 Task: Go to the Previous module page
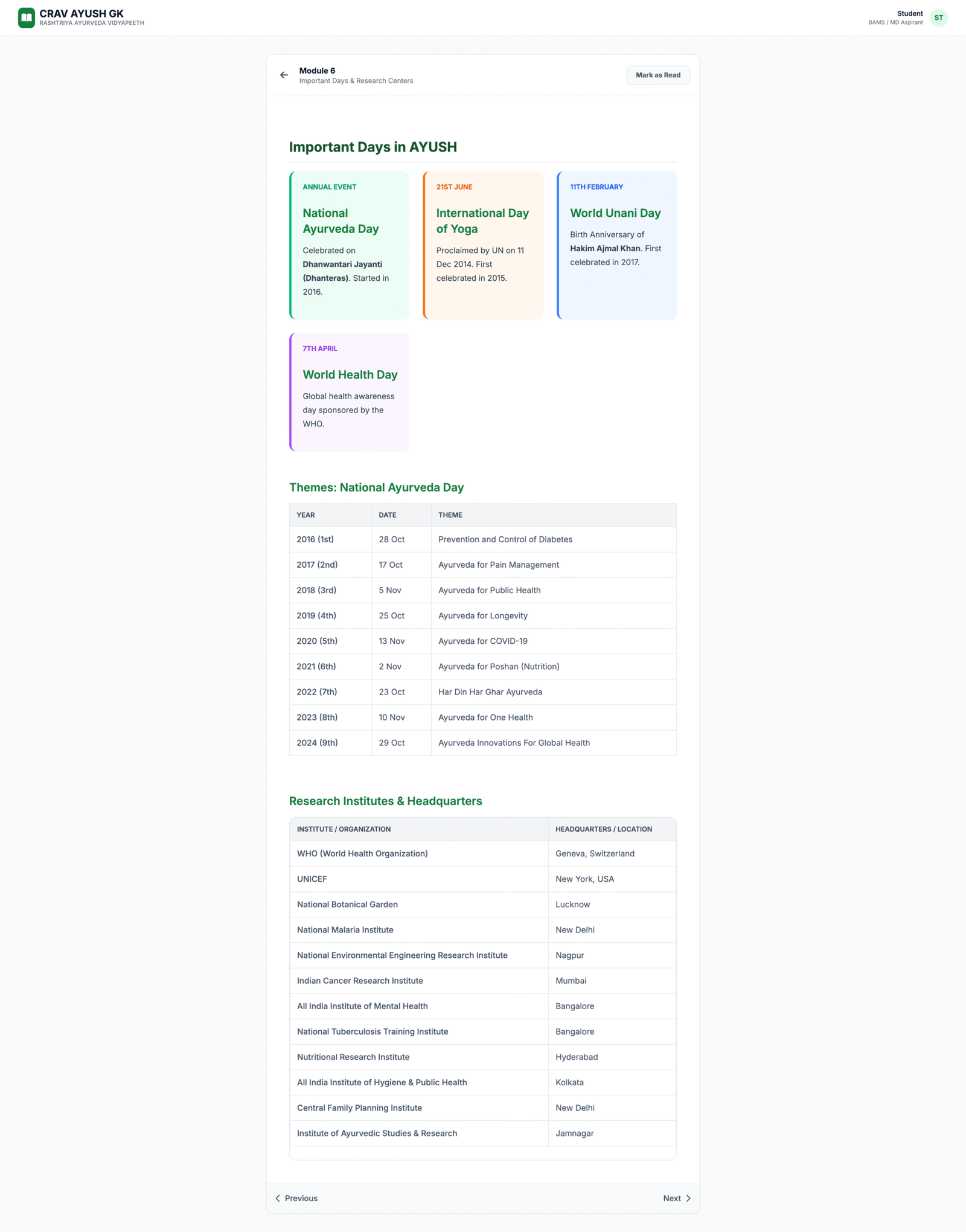coord(296,1198)
